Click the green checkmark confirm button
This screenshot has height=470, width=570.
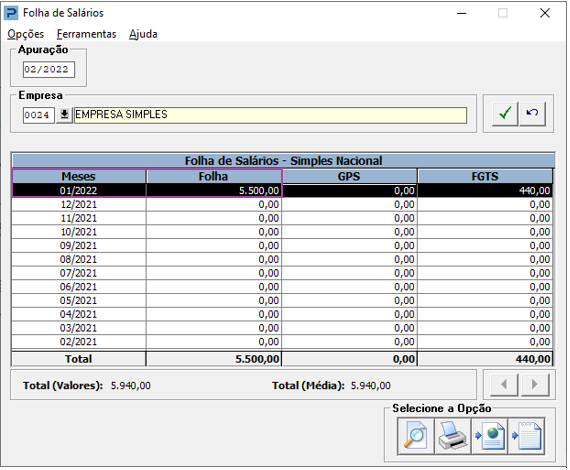[x=505, y=114]
